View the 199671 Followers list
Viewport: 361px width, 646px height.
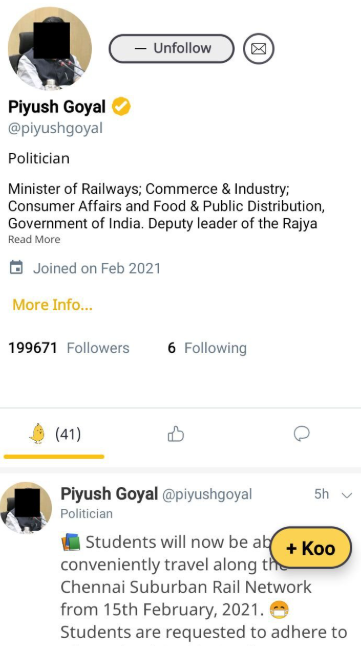coord(69,348)
